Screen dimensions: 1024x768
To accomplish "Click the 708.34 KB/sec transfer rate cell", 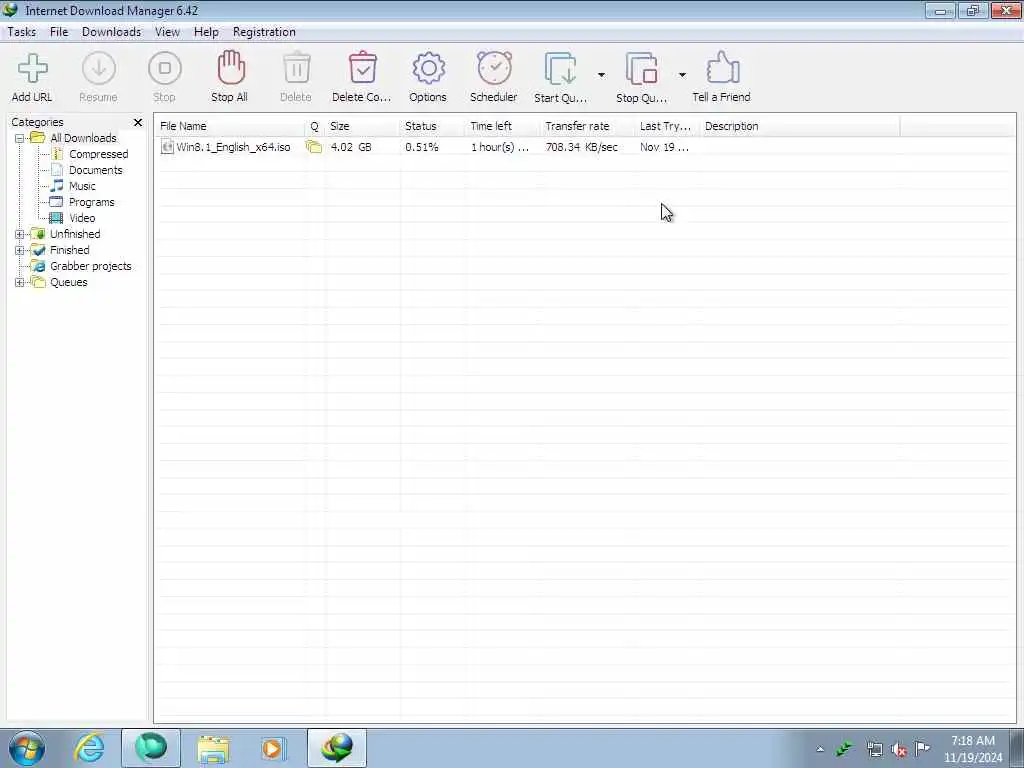I will click(x=582, y=147).
